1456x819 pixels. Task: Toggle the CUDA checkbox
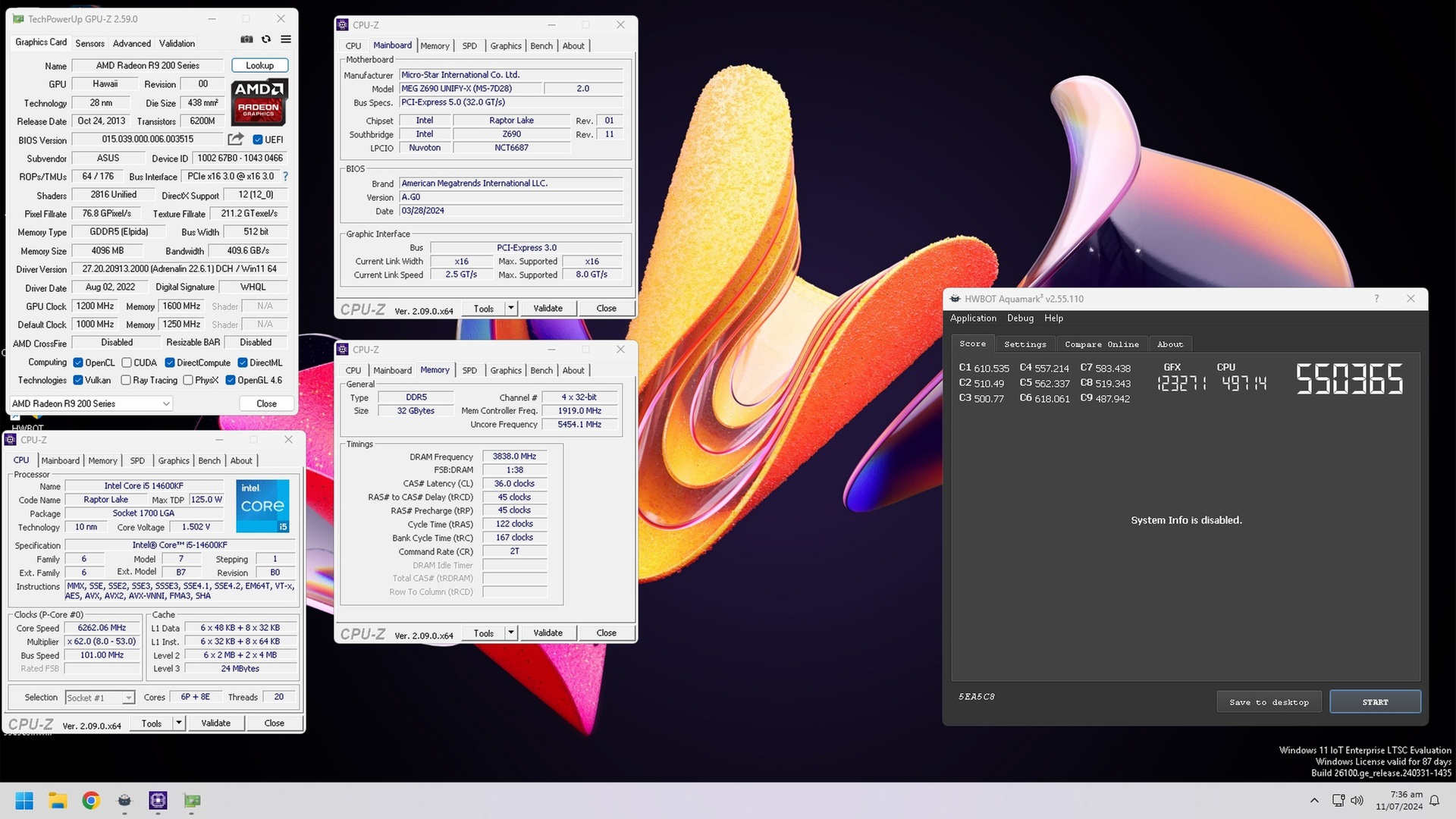127,362
